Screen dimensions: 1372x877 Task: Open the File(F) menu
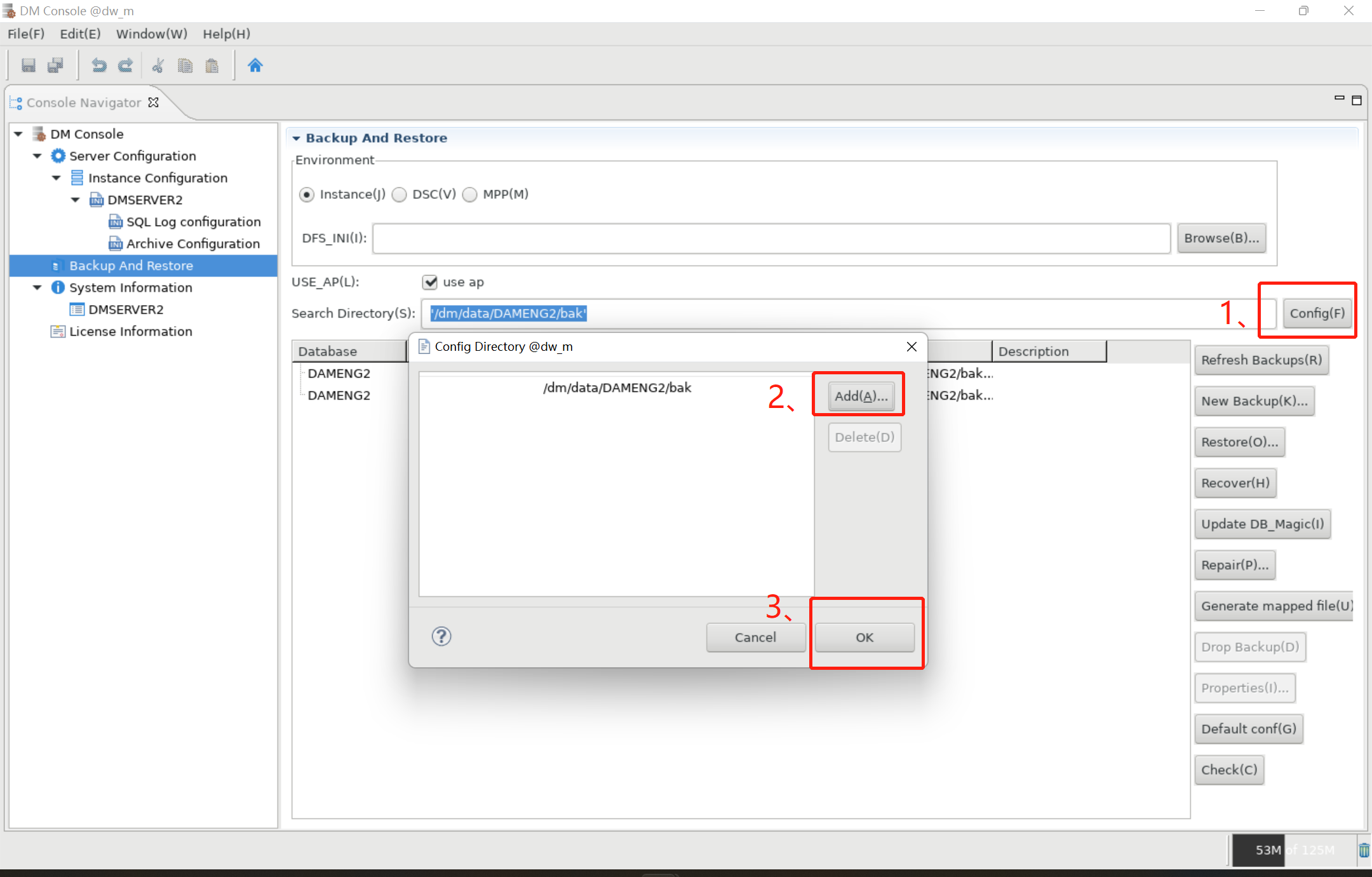tap(26, 34)
